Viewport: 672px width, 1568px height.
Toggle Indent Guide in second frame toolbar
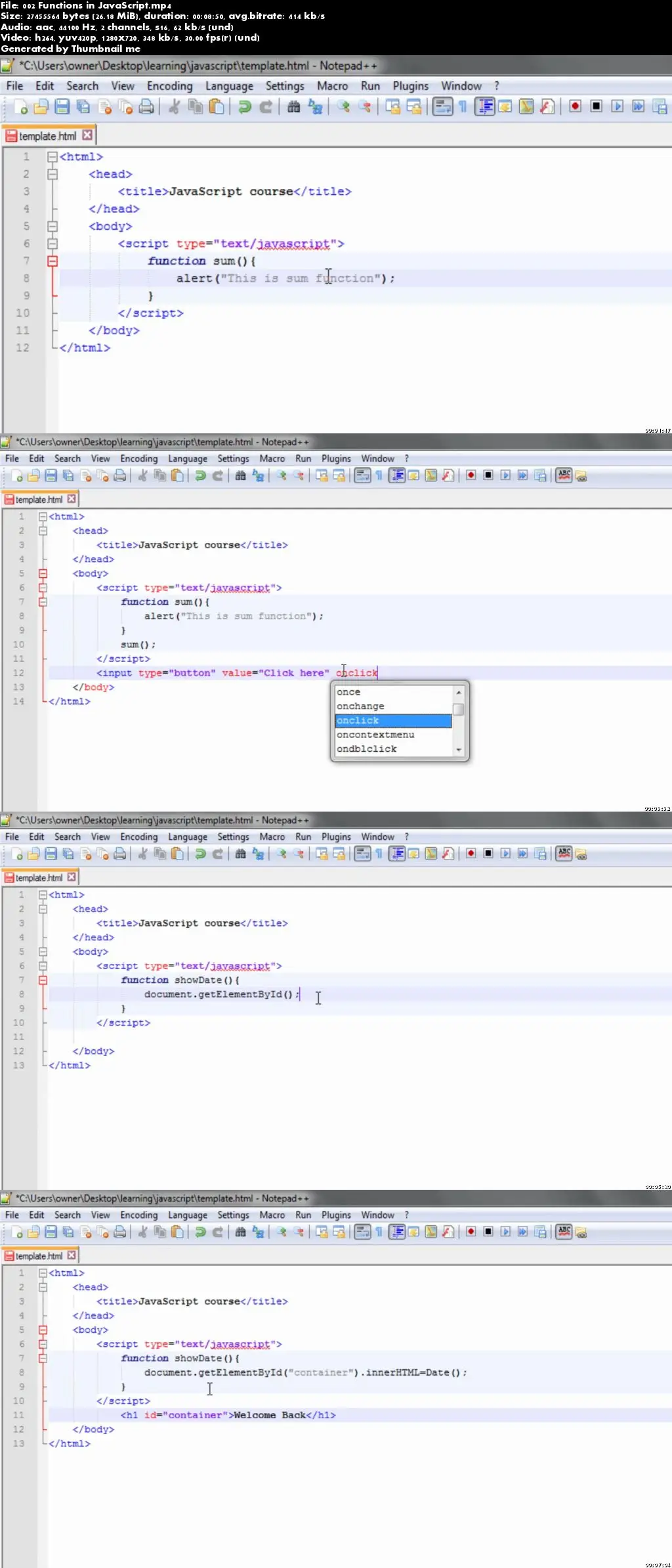397,475
